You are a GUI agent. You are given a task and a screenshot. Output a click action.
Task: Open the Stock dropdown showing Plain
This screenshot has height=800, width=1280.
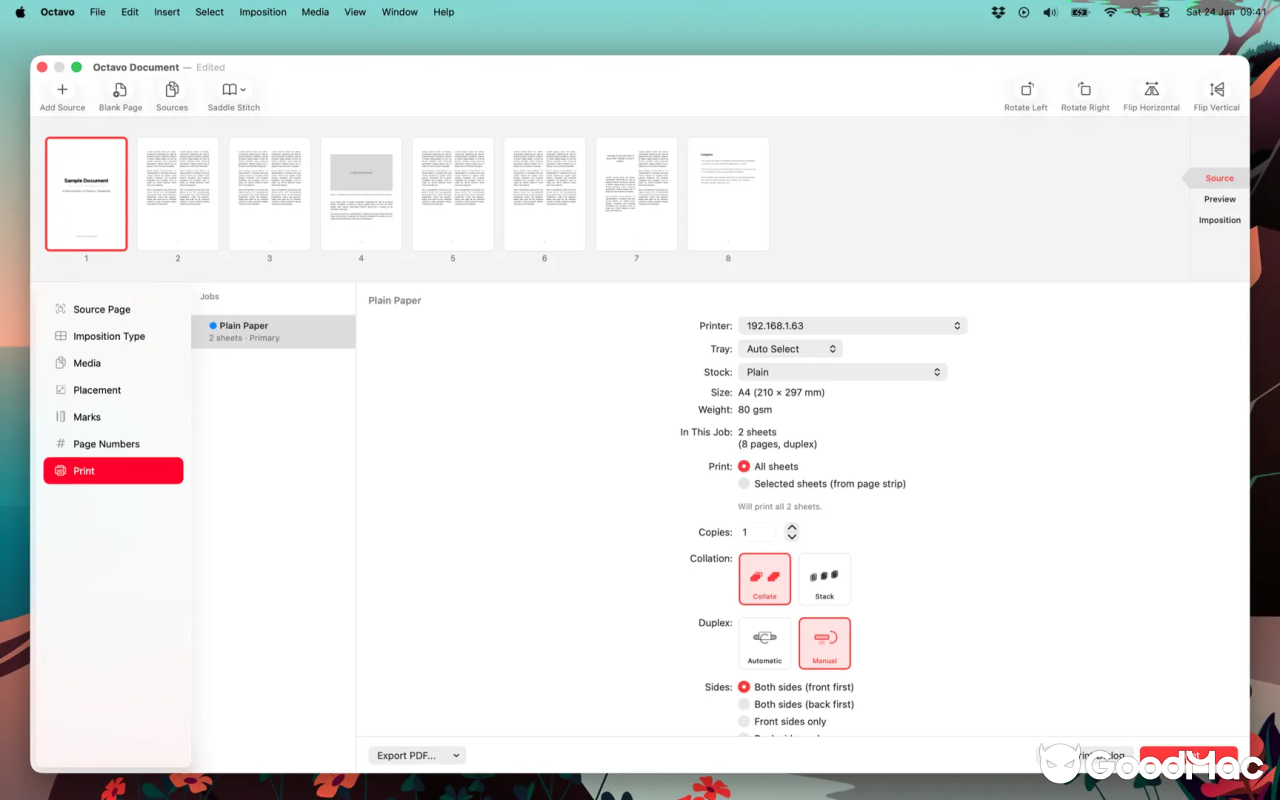[843, 371]
